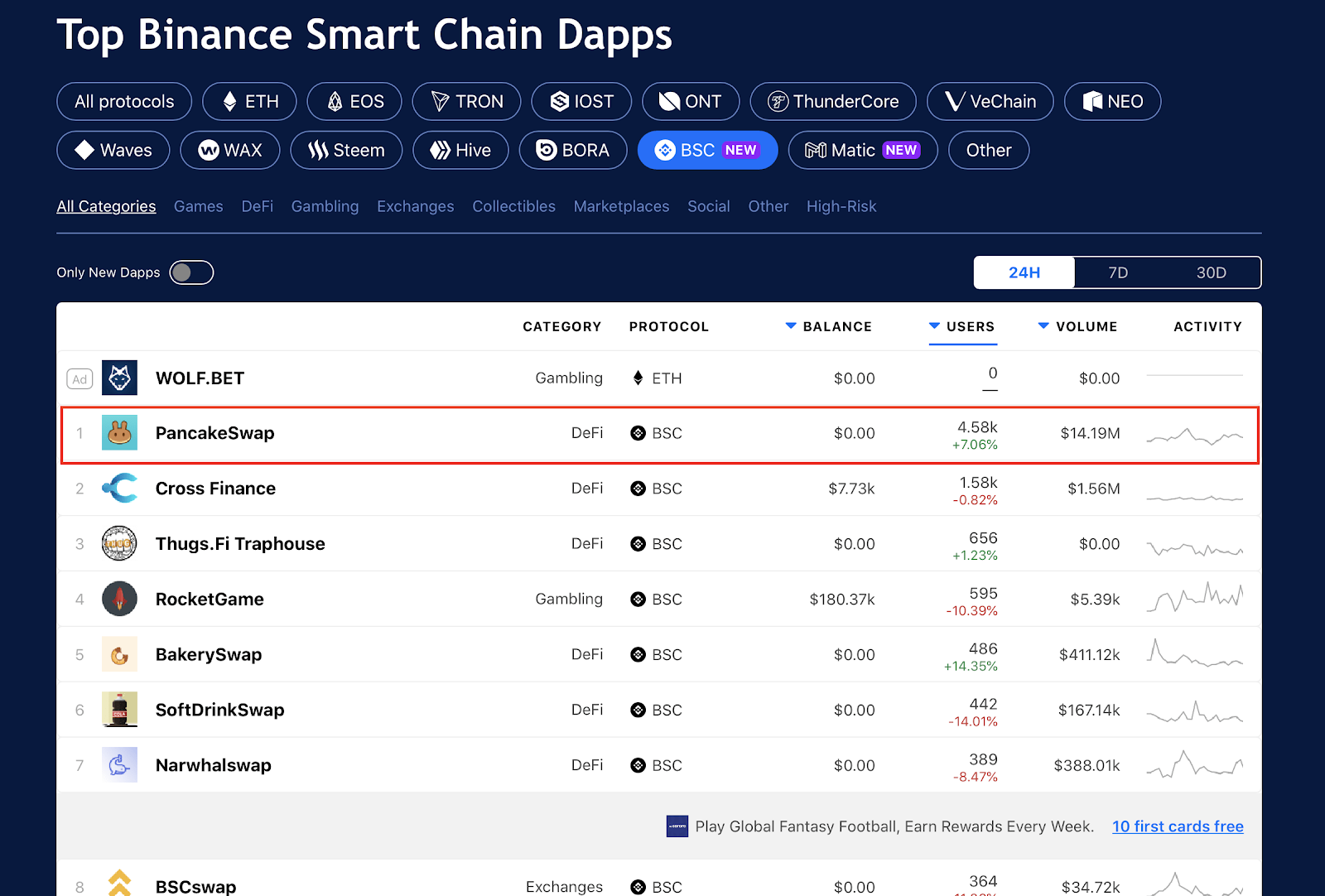1325x896 pixels.
Task: Filter dapps by BORA protocol
Action: coord(573,150)
